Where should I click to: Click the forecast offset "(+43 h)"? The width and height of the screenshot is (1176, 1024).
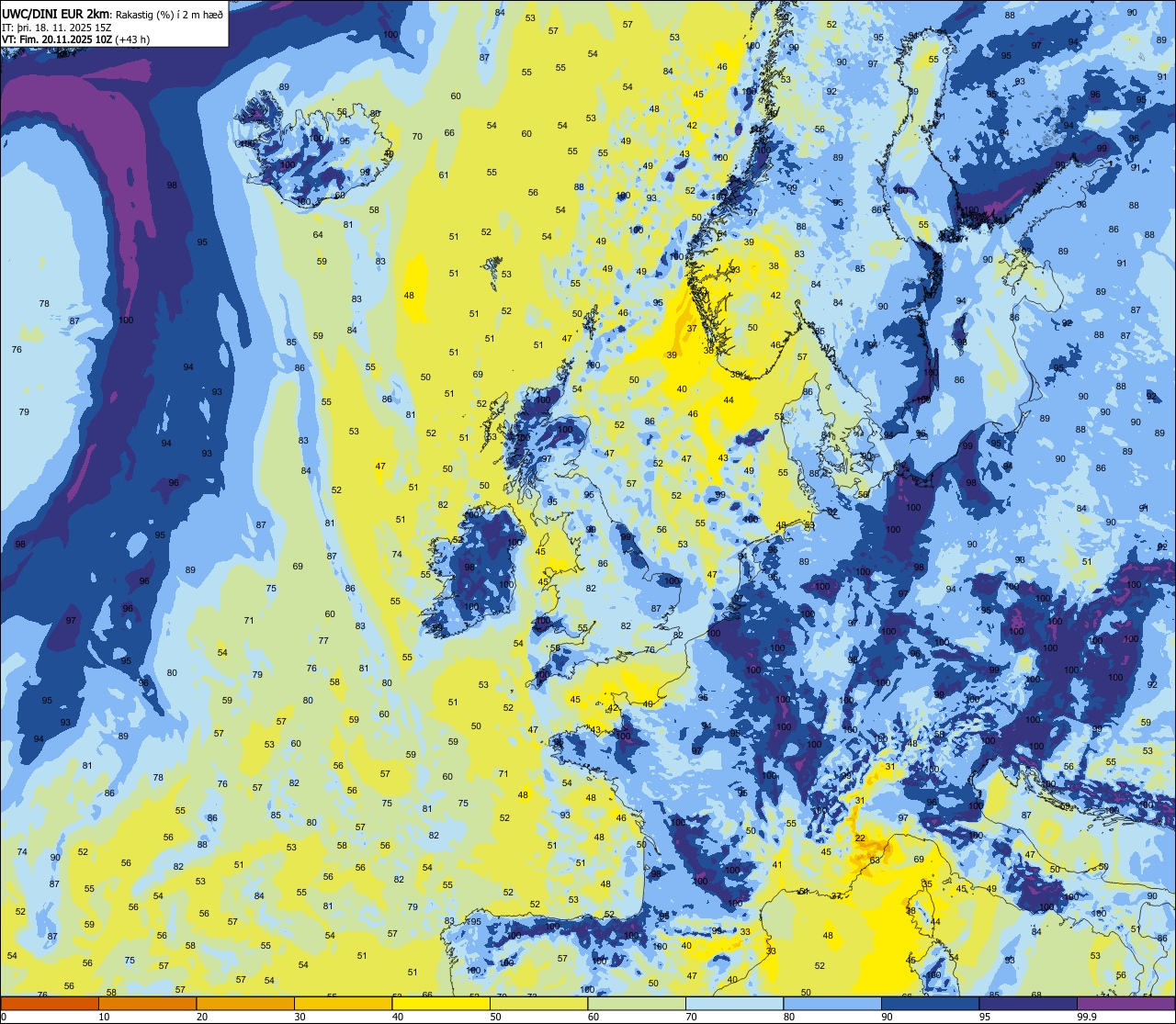pos(132,39)
